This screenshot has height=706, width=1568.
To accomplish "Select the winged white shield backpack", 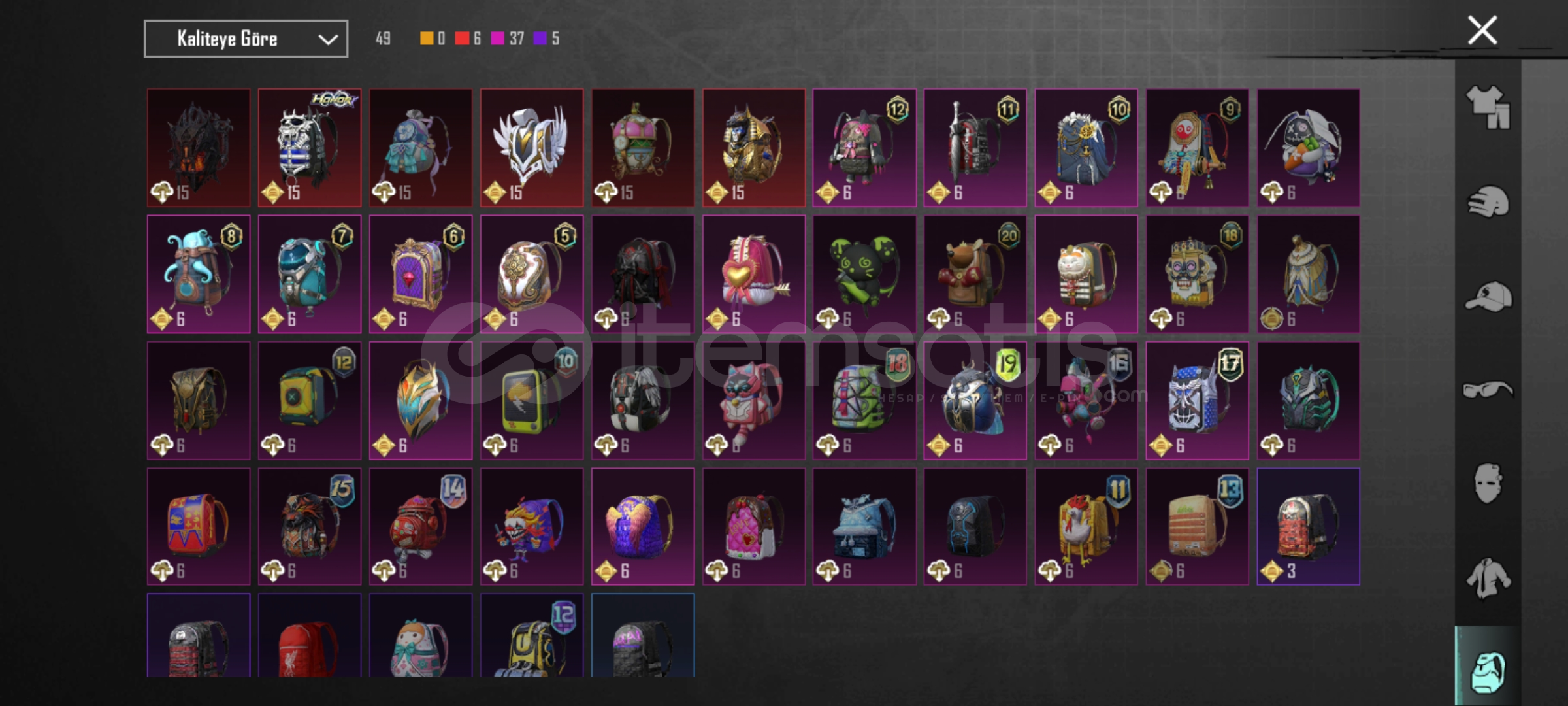I will coord(532,148).
